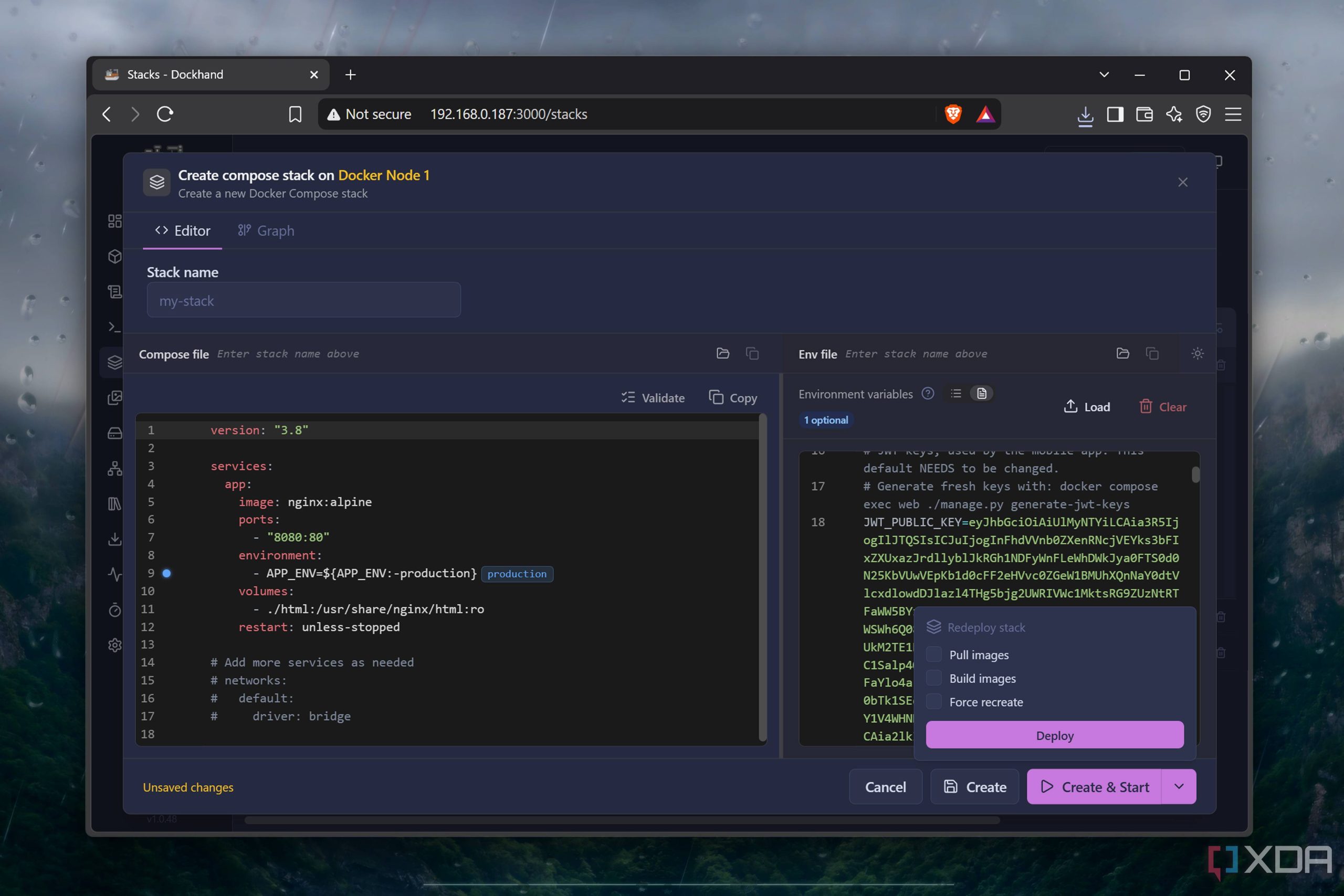The width and height of the screenshot is (1344, 896).
Task: Open folder icon for the Compose file
Action: (x=723, y=354)
